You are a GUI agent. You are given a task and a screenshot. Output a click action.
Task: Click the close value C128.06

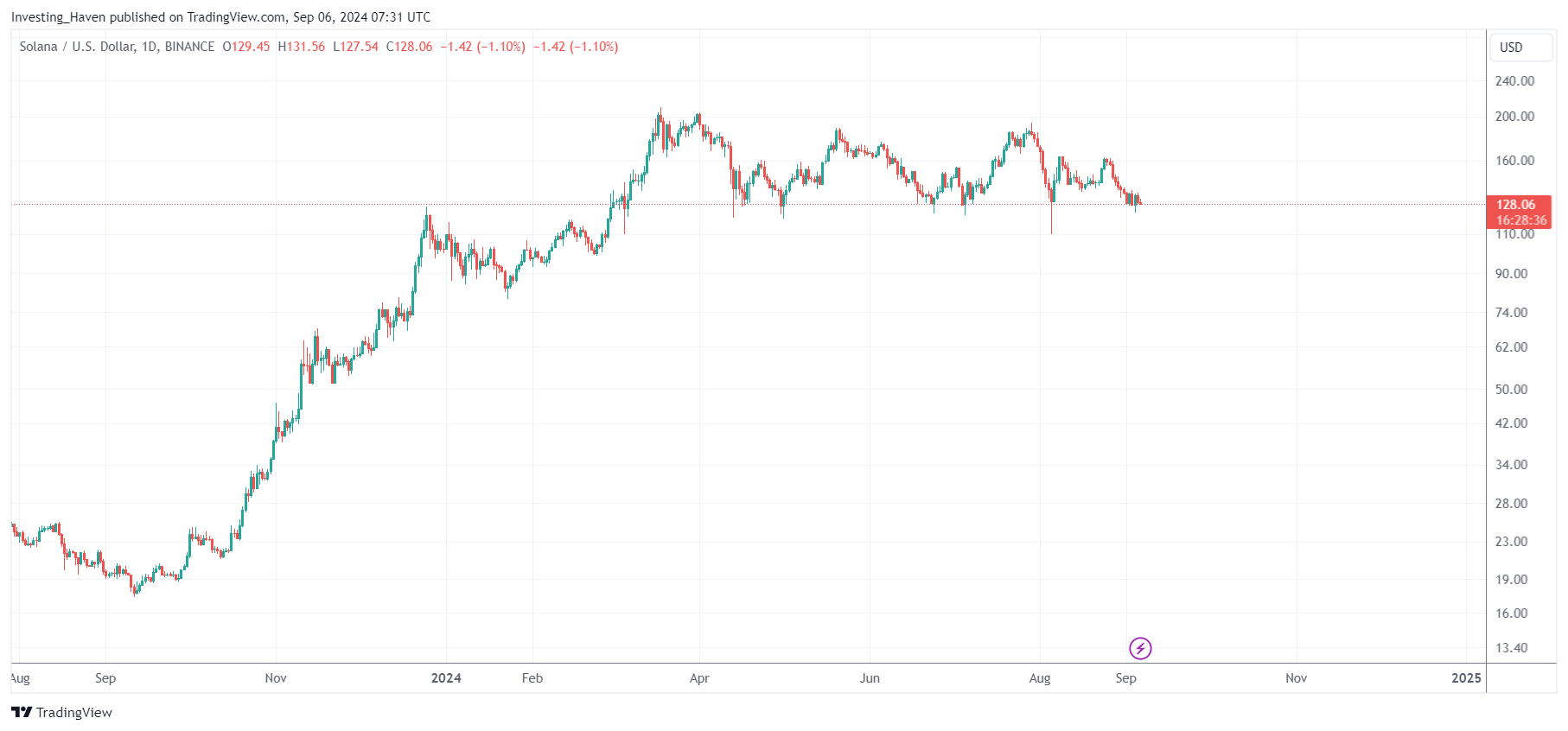pos(410,47)
